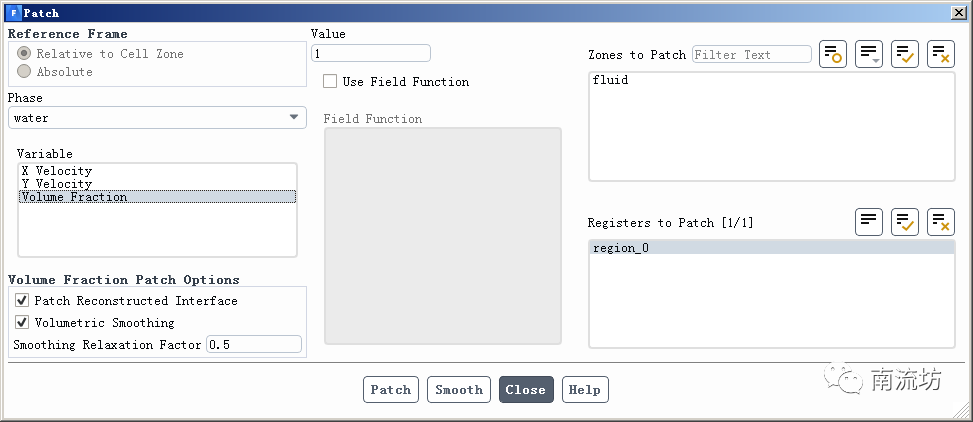Select region_0 in Registers to Patch
973x422 pixels.
point(621,248)
